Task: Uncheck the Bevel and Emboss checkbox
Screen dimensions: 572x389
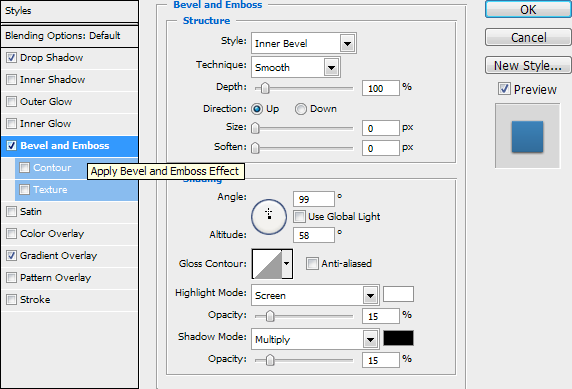Action: coord(11,146)
